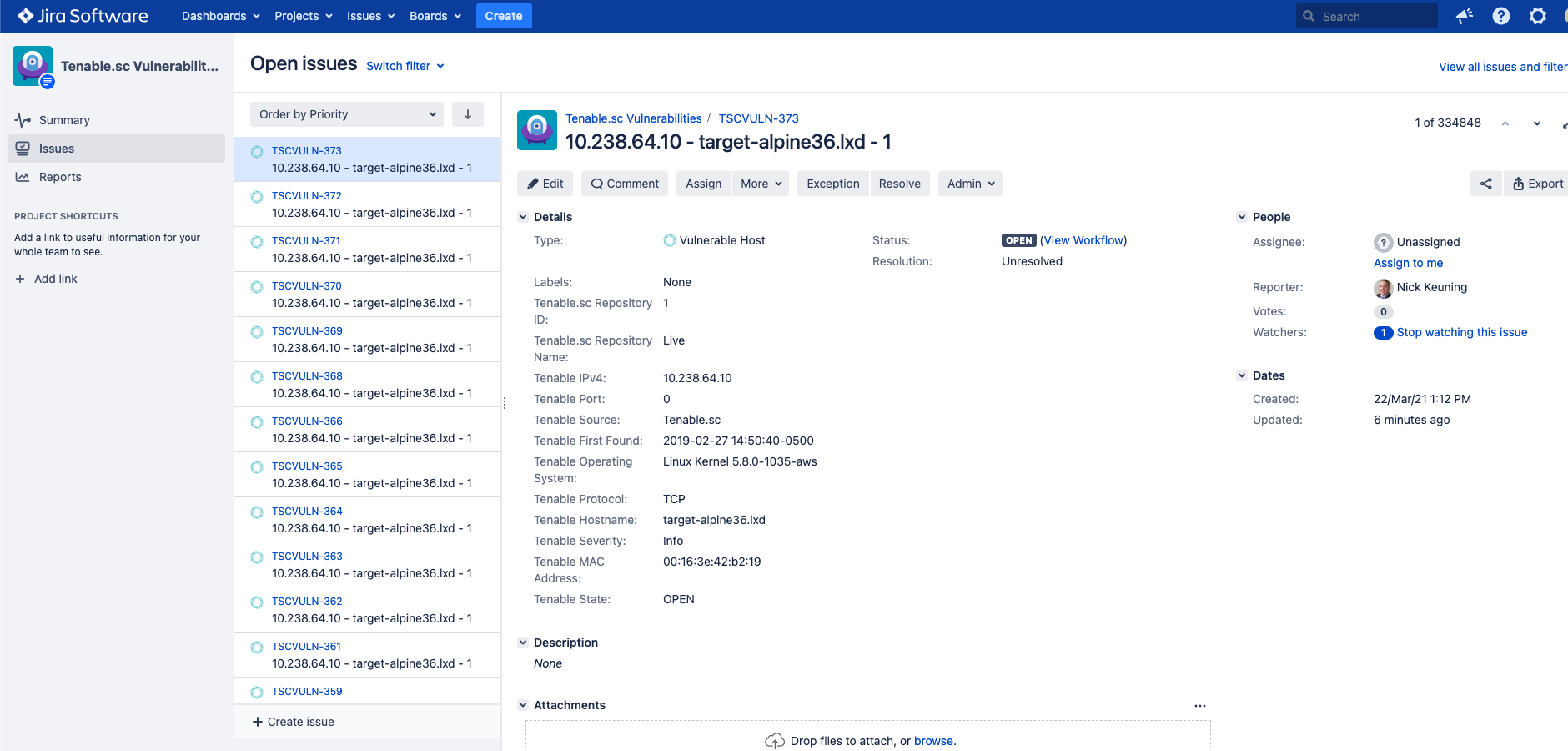The image size is (1568, 751).
Task: Expand the More actions dropdown
Action: pyautogui.click(x=762, y=184)
